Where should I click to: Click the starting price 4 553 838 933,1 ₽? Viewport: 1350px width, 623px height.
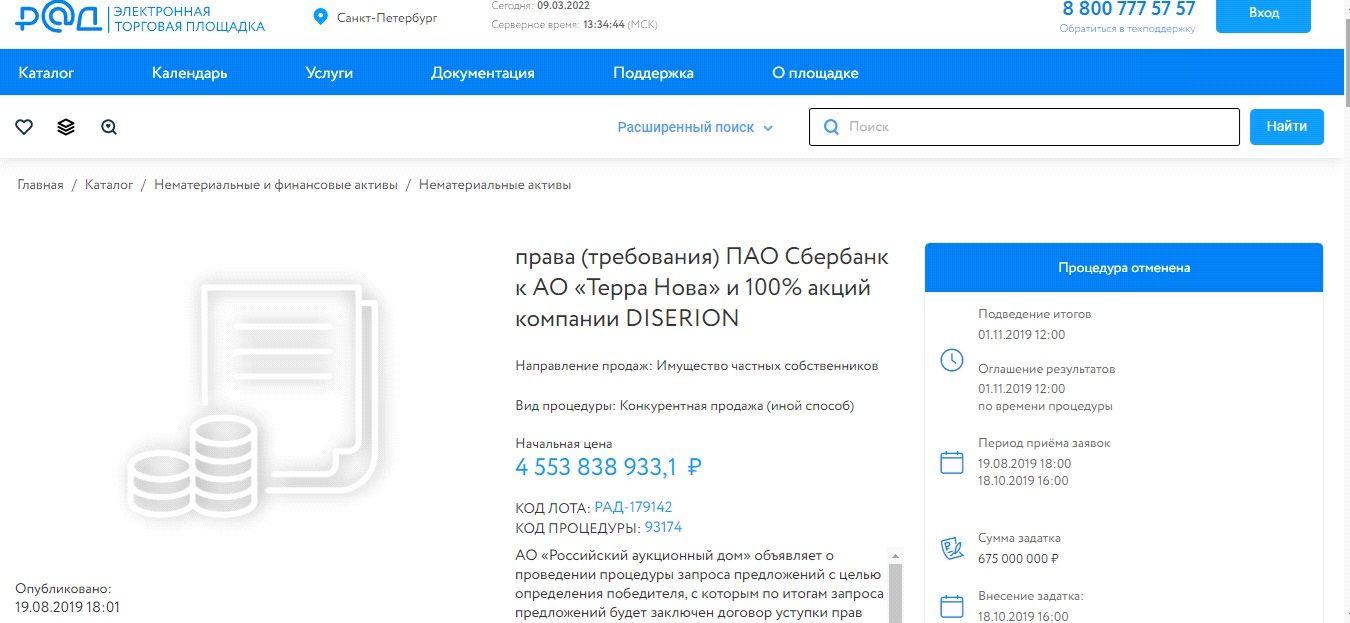coord(609,467)
